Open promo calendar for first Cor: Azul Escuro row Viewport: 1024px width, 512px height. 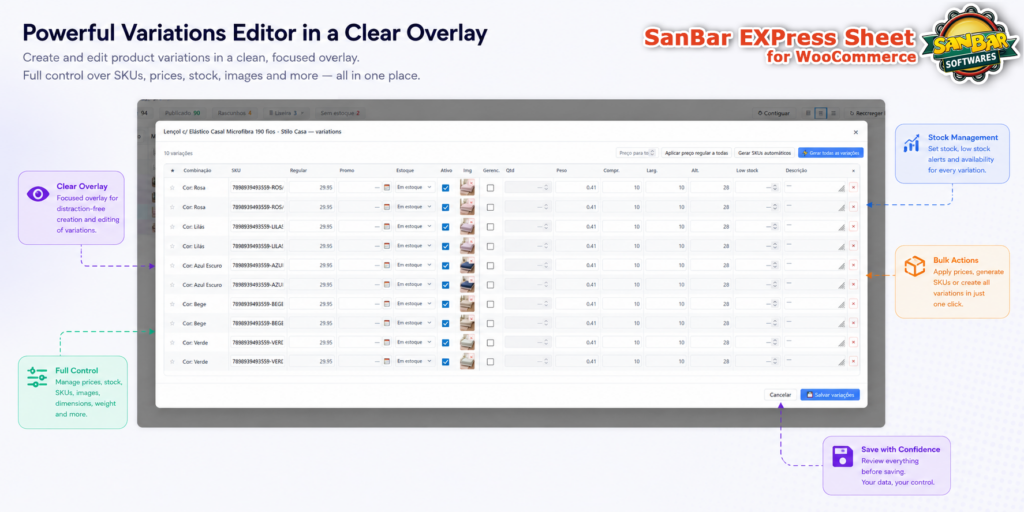(x=387, y=265)
